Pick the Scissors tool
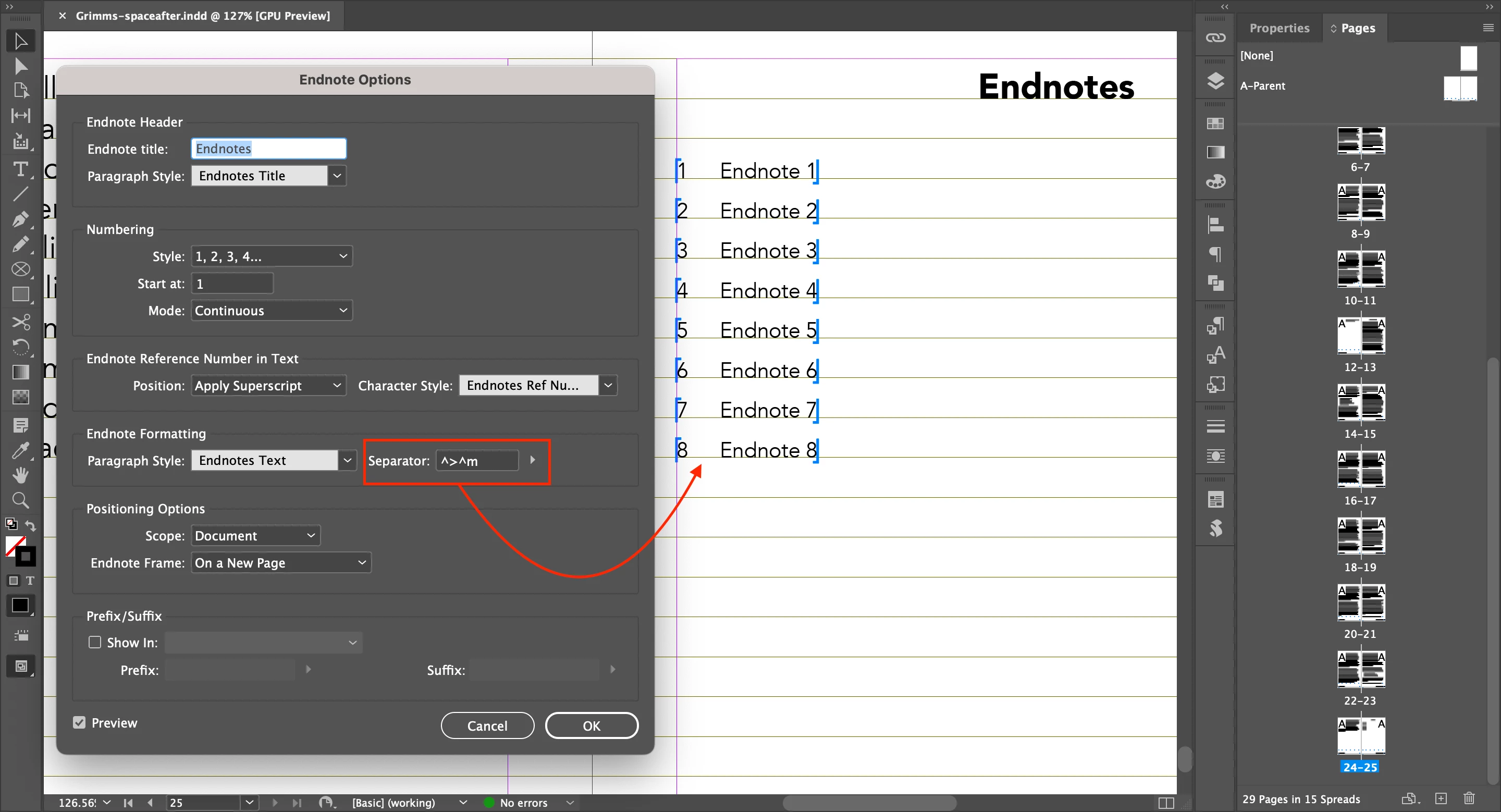 pyautogui.click(x=20, y=322)
